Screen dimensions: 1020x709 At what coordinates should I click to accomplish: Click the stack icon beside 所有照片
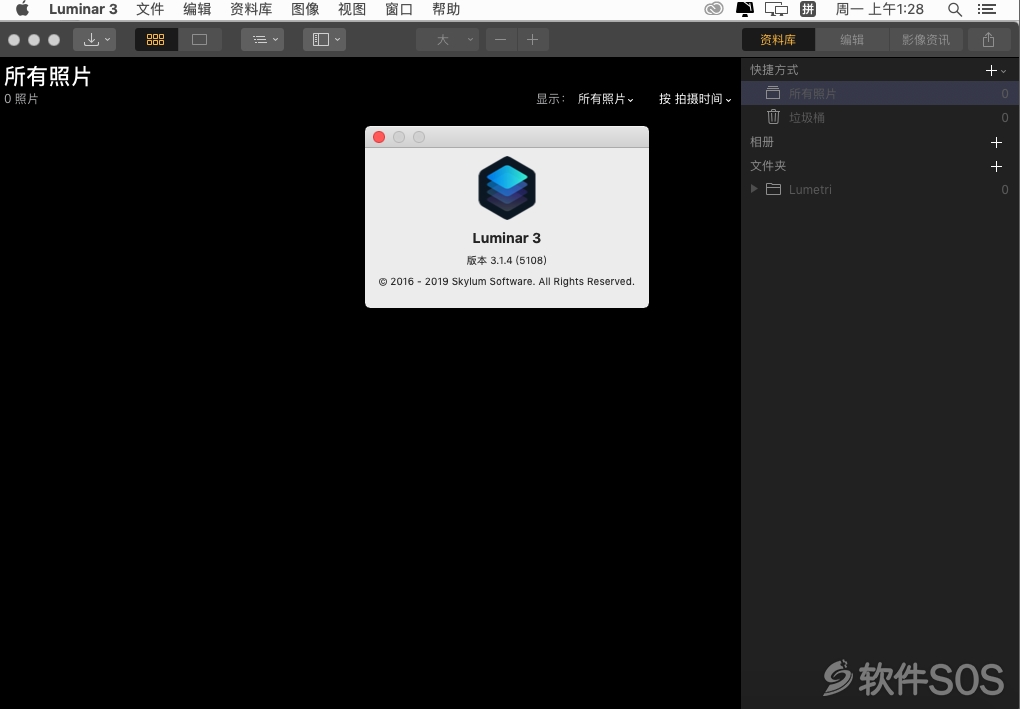[x=773, y=93]
